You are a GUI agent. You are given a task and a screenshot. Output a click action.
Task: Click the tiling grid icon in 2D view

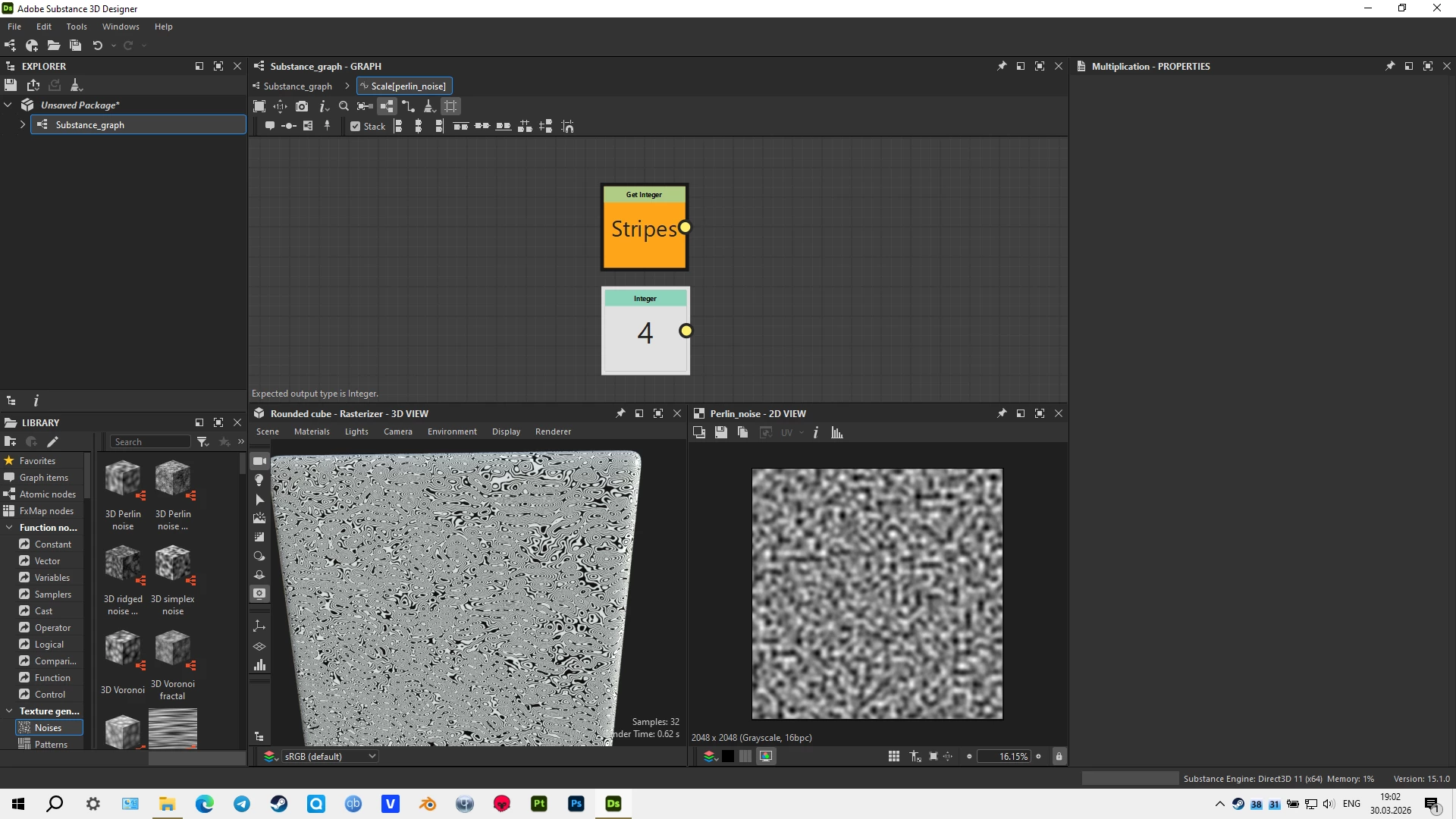tap(894, 756)
